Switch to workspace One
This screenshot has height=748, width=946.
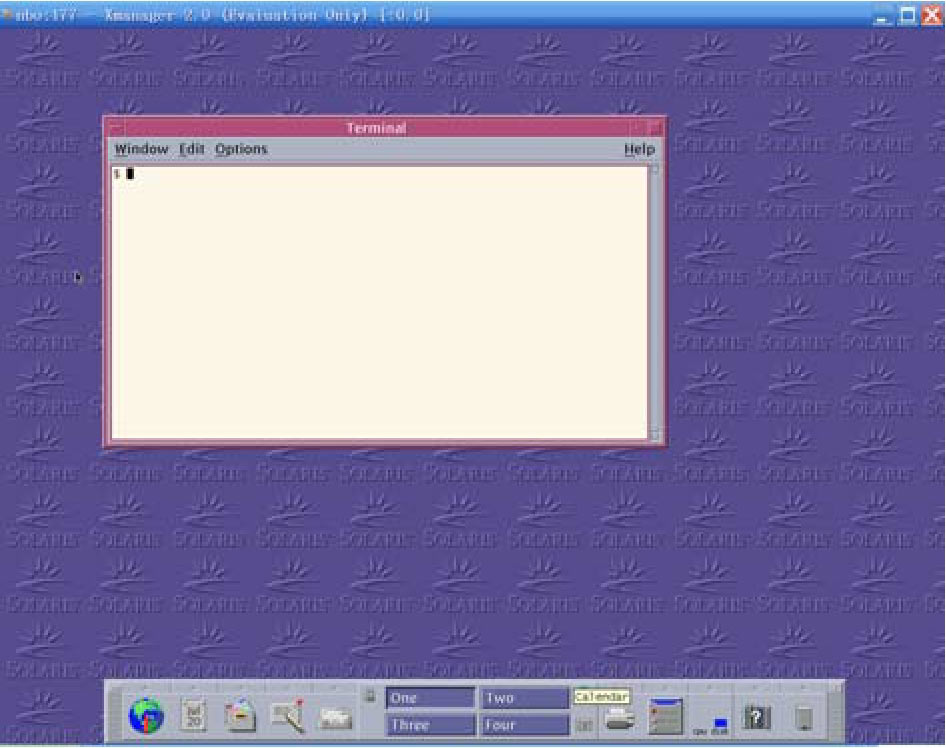coord(430,698)
